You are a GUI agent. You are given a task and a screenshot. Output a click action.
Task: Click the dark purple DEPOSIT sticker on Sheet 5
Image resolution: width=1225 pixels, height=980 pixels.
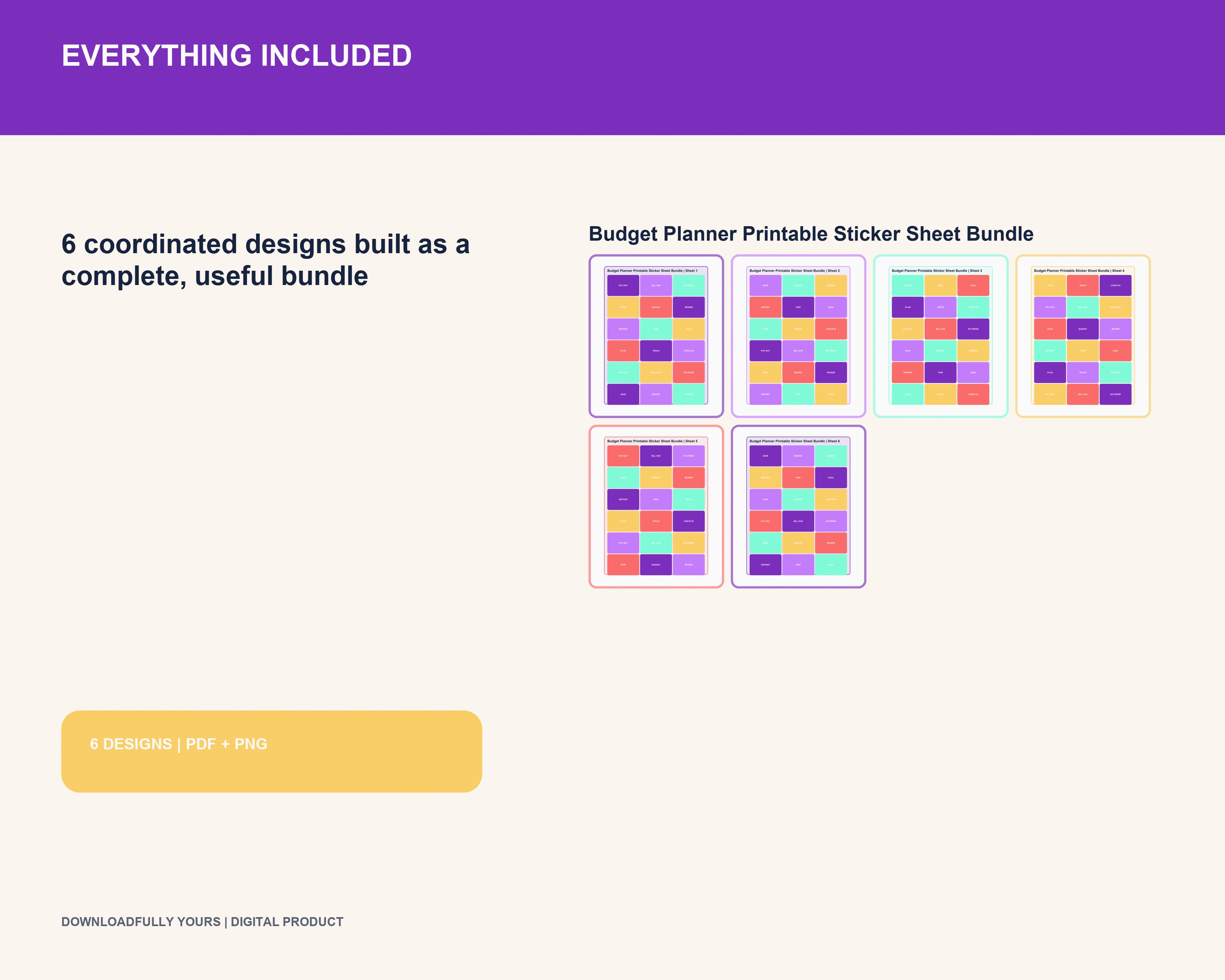(x=623, y=499)
